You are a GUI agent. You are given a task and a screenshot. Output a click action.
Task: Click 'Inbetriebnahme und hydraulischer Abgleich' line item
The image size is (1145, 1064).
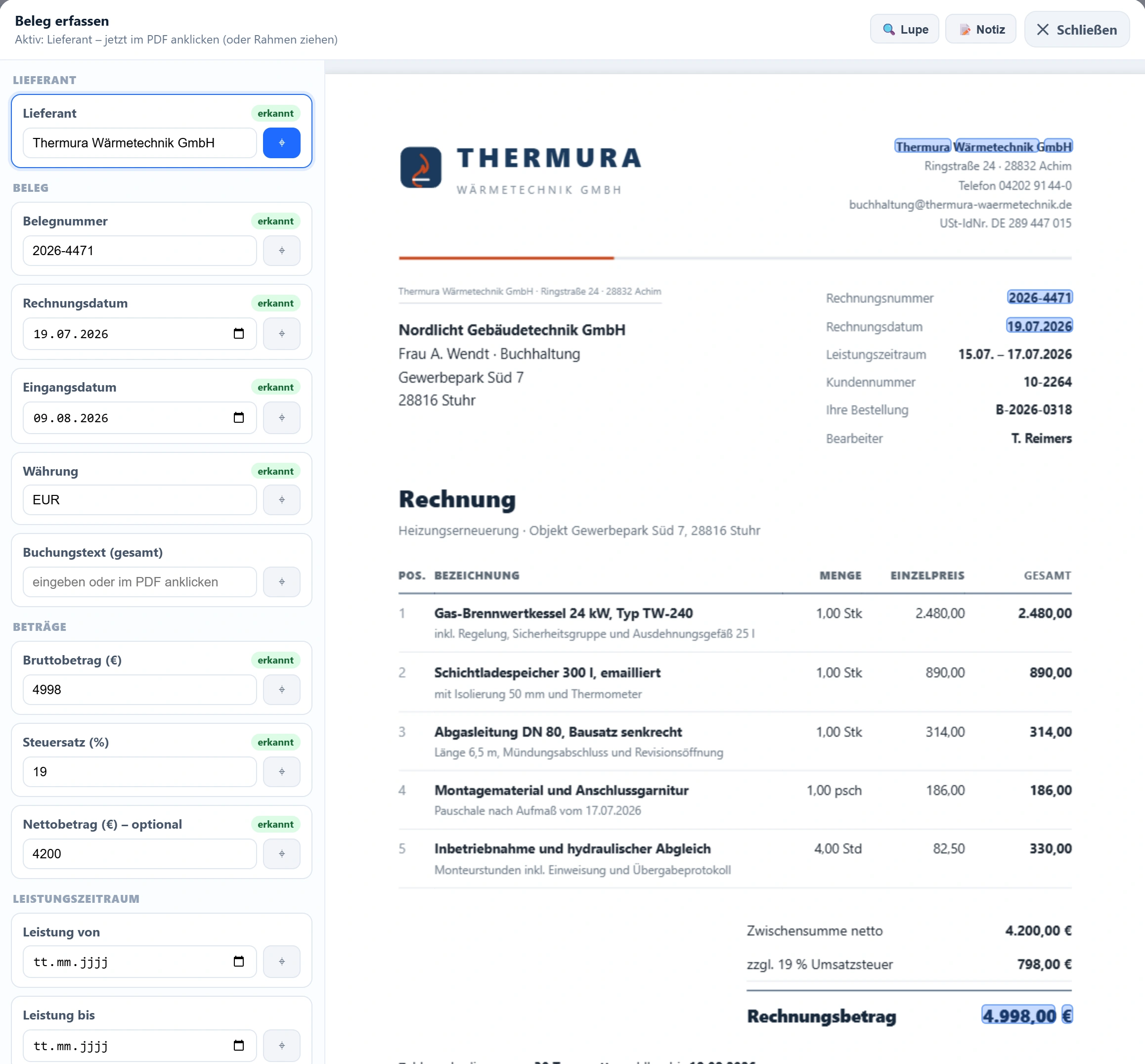pyautogui.click(x=572, y=848)
